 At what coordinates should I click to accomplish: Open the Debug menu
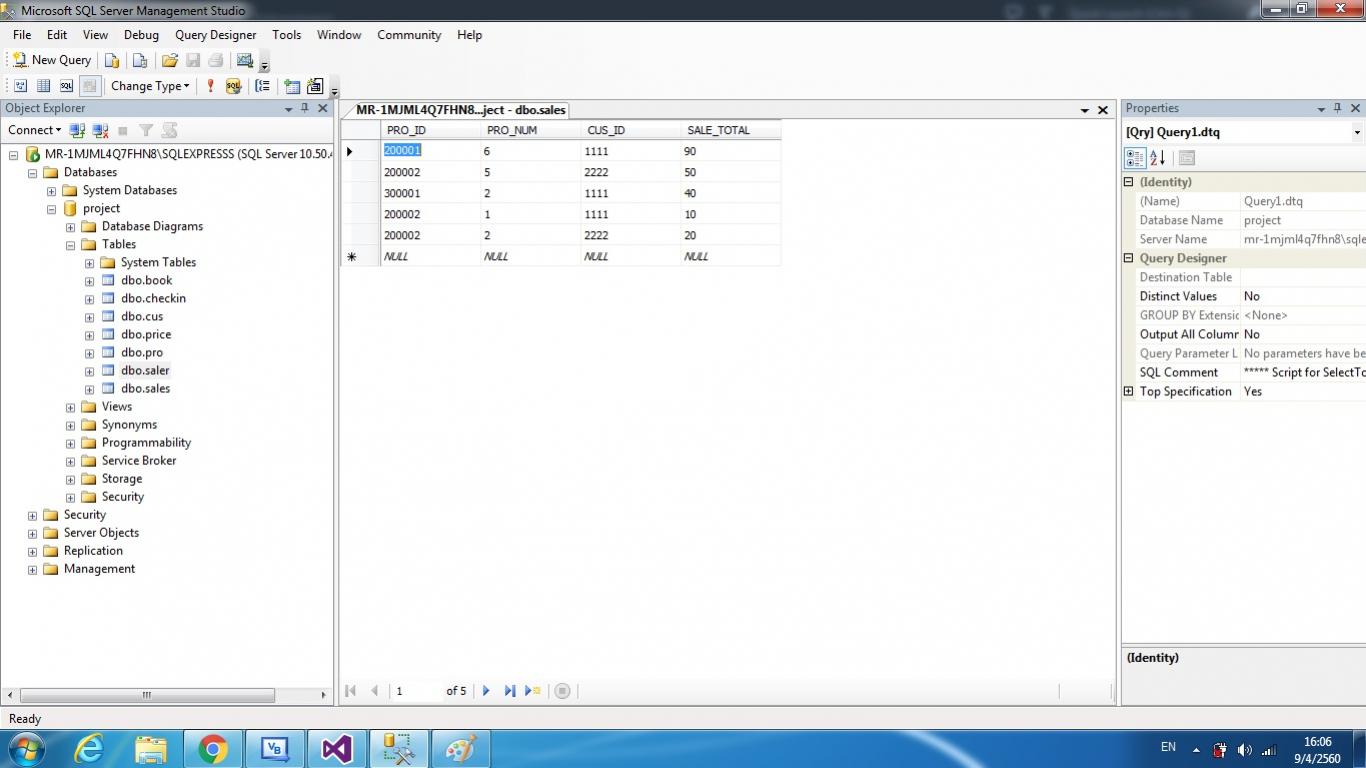(141, 35)
